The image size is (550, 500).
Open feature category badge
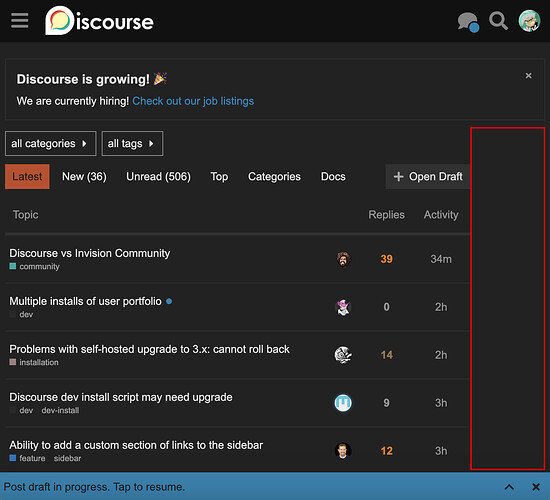pos(27,458)
